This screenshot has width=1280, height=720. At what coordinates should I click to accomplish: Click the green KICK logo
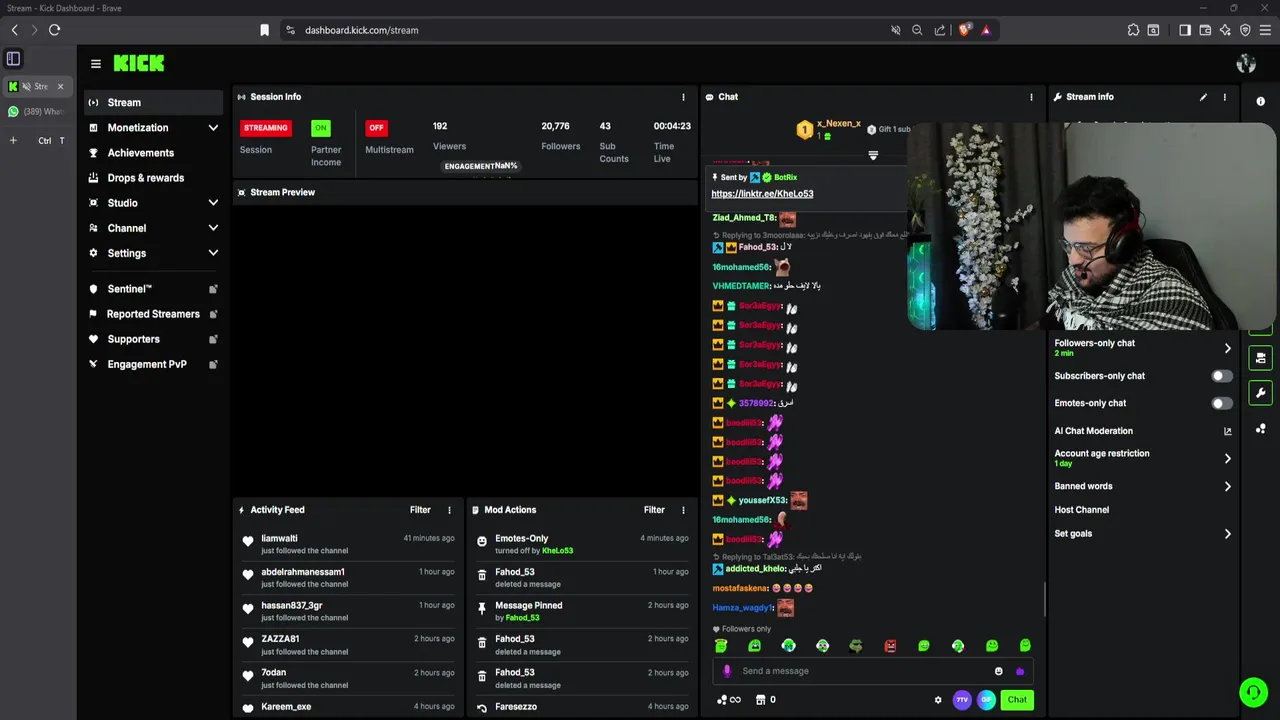[x=138, y=63]
